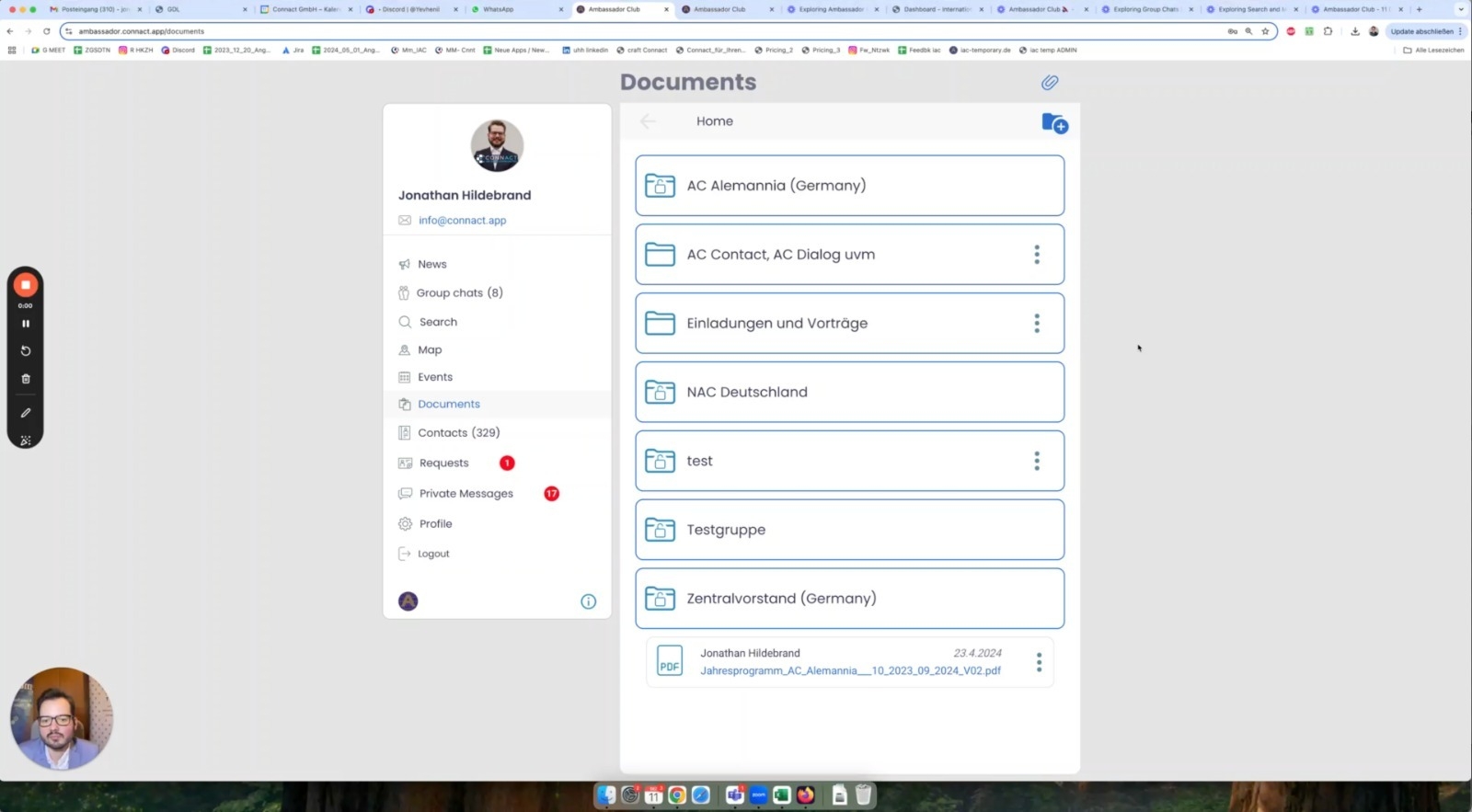Open options menu for the test folder
The height and width of the screenshot is (812, 1472).
tap(1037, 461)
